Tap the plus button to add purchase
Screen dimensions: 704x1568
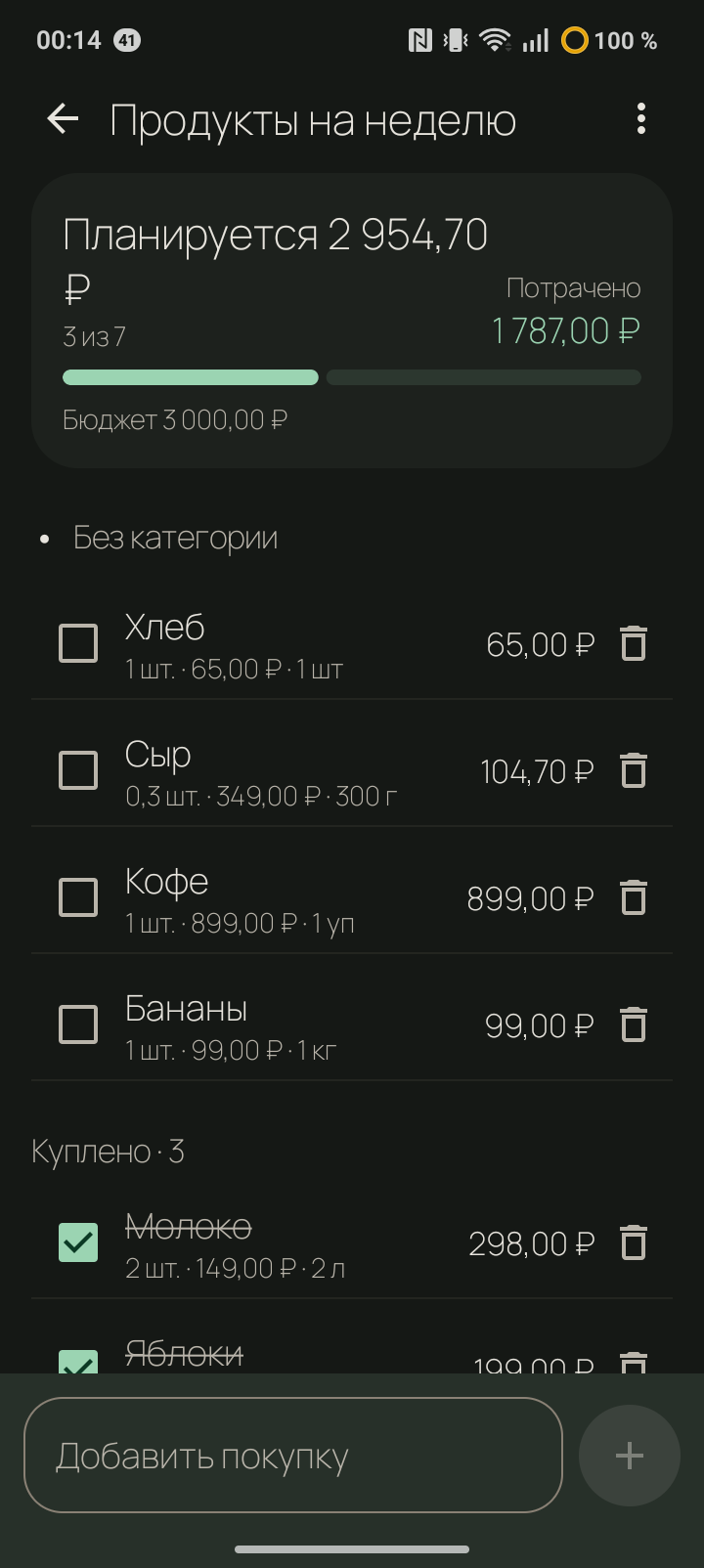point(630,1456)
